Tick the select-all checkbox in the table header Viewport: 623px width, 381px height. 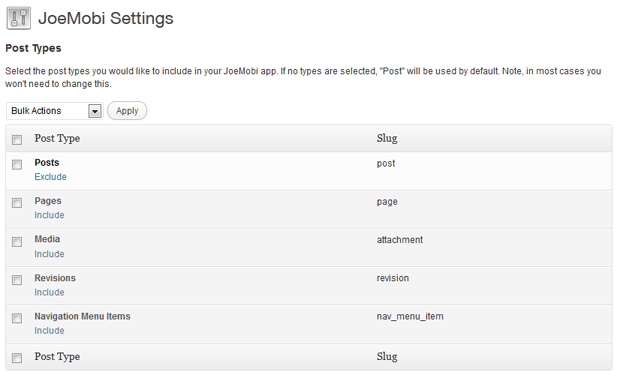point(17,139)
